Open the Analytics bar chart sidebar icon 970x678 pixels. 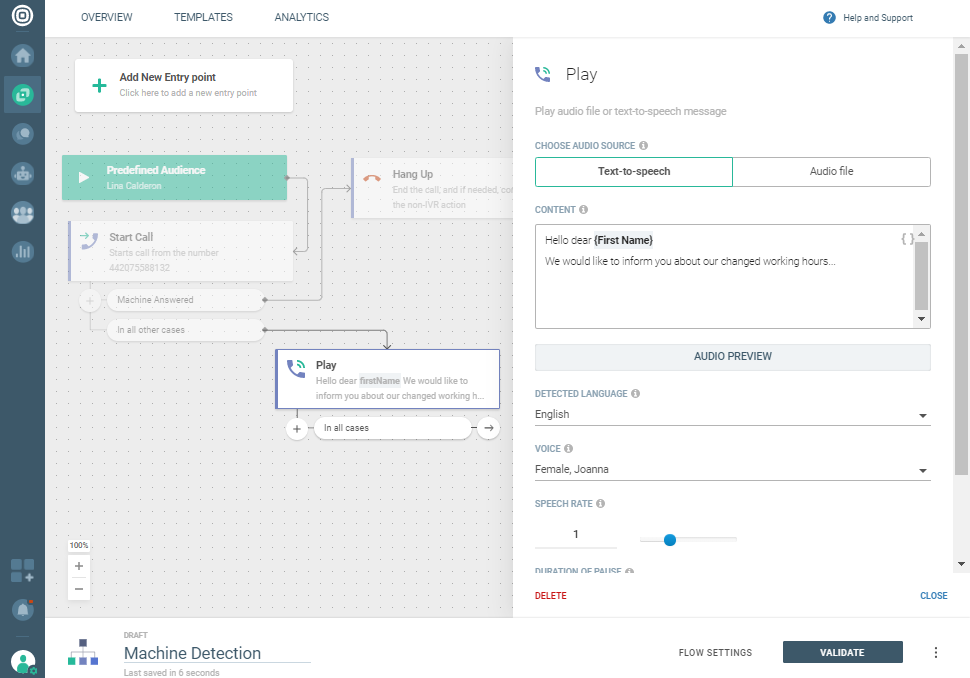pos(22,252)
